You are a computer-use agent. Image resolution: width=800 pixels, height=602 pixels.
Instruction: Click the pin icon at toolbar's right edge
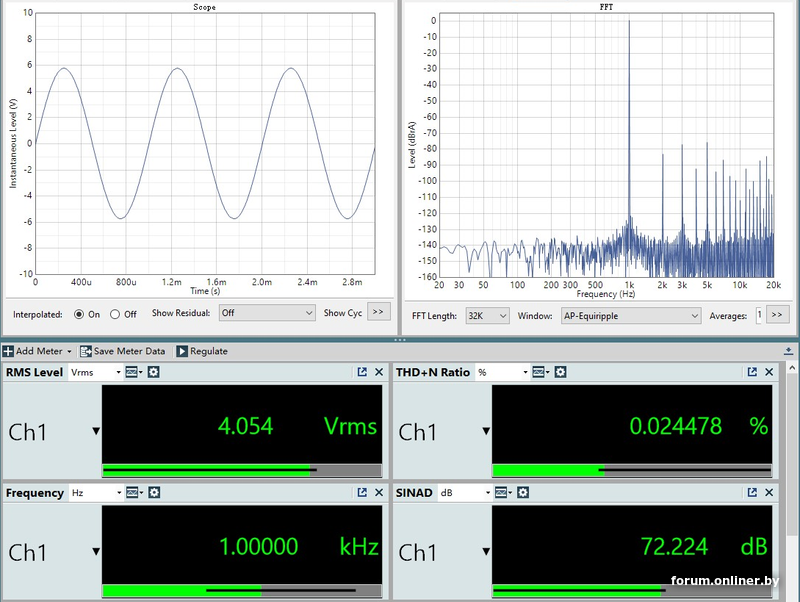coord(790,350)
